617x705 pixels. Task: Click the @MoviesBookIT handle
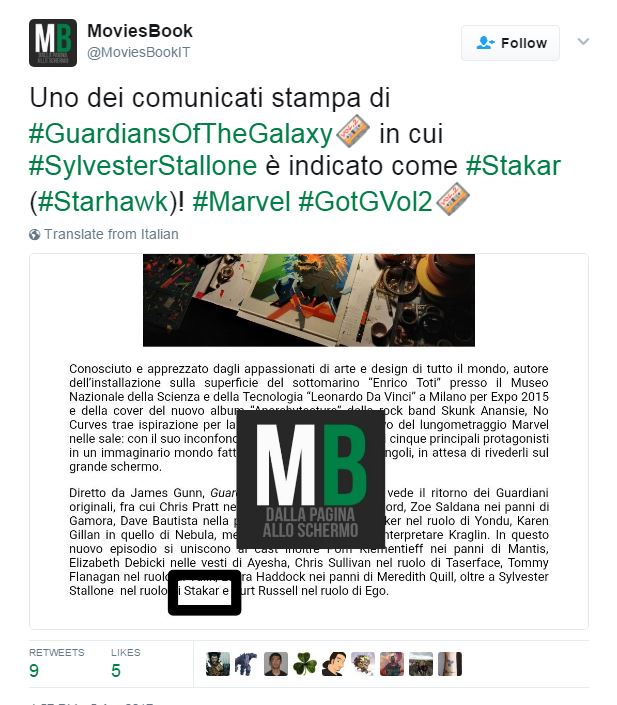(x=139, y=53)
